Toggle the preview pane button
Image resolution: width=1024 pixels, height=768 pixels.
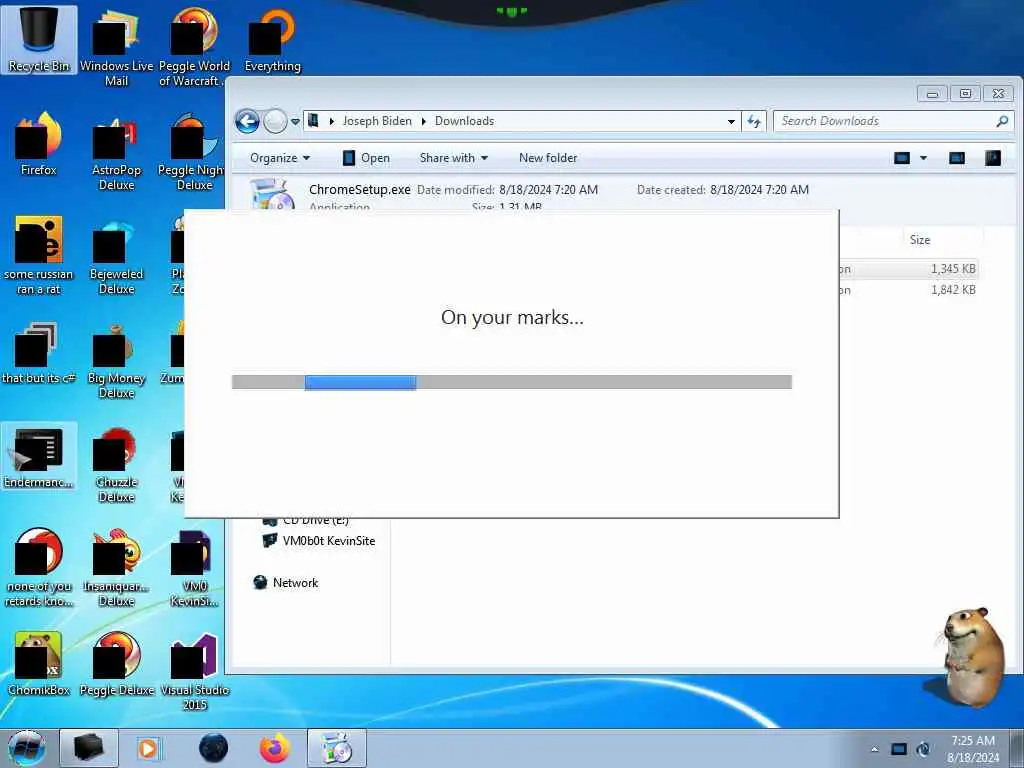pos(957,157)
